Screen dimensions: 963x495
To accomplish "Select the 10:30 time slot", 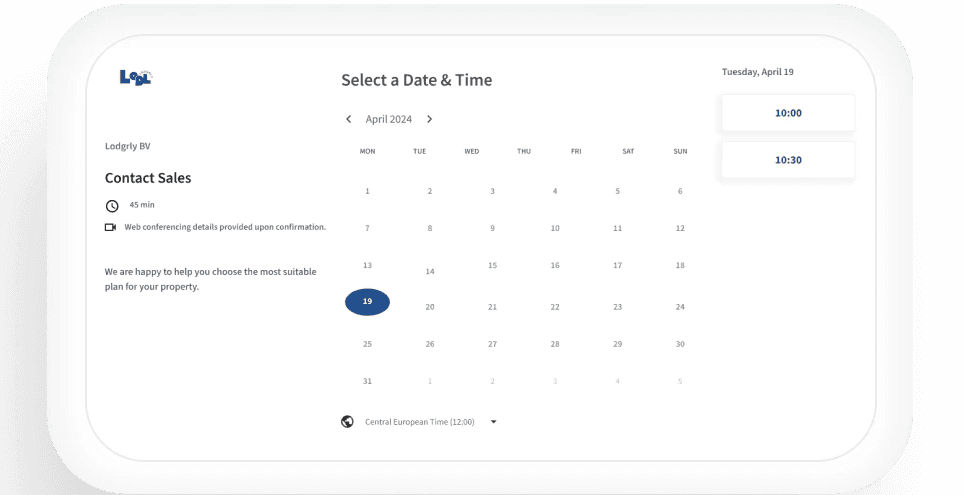I will [788, 160].
